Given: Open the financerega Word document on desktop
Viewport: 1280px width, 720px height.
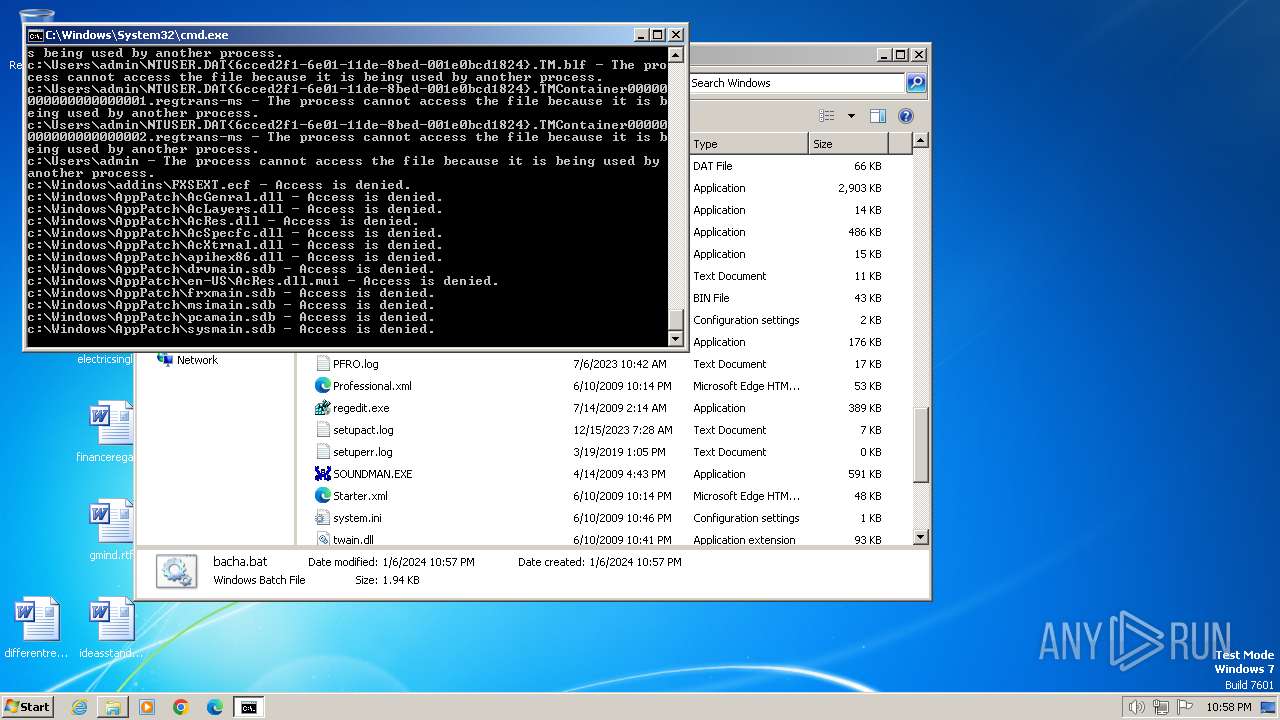Looking at the screenshot, I should [111, 432].
